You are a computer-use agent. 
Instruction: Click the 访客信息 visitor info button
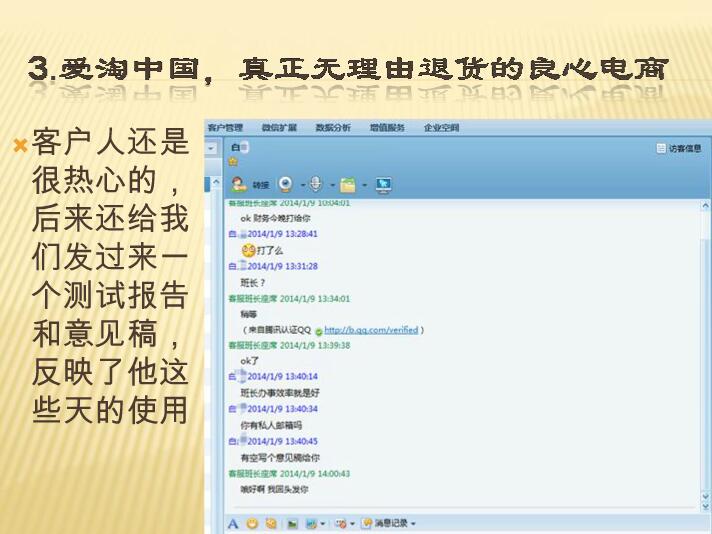pyautogui.click(x=679, y=148)
